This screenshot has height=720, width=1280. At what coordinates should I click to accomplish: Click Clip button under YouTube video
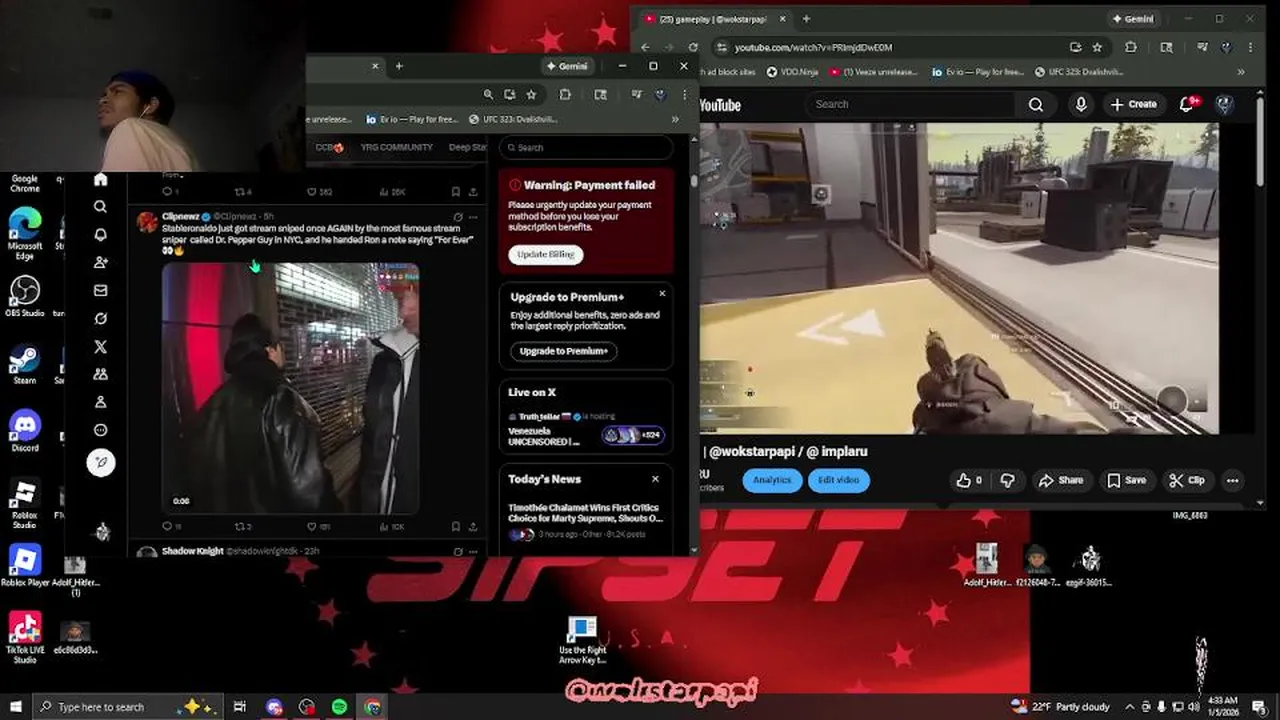point(1187,480)
